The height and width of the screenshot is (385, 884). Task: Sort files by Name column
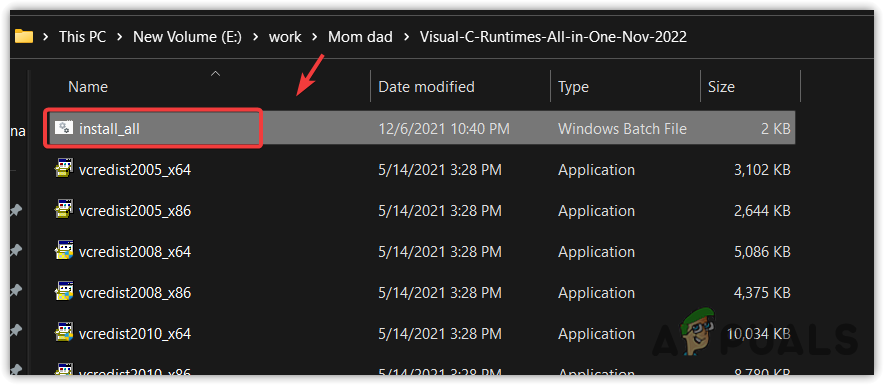[88, 87]
